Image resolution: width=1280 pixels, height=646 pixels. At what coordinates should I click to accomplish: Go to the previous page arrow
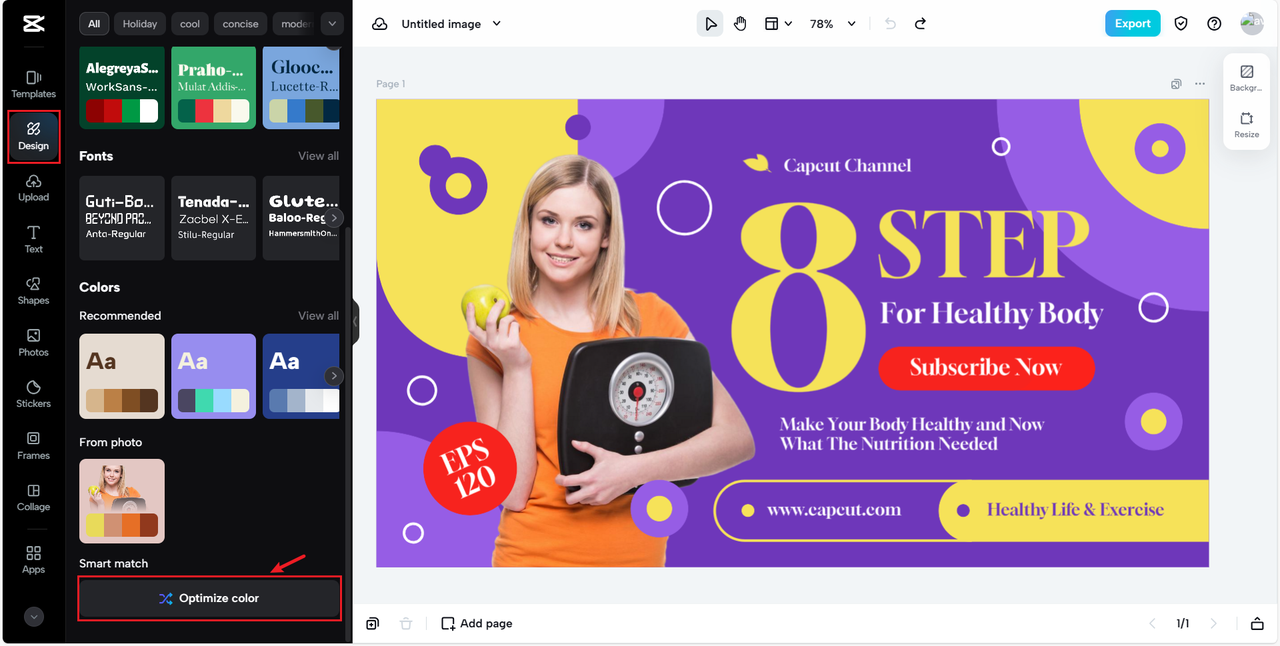click(1151, 623)
